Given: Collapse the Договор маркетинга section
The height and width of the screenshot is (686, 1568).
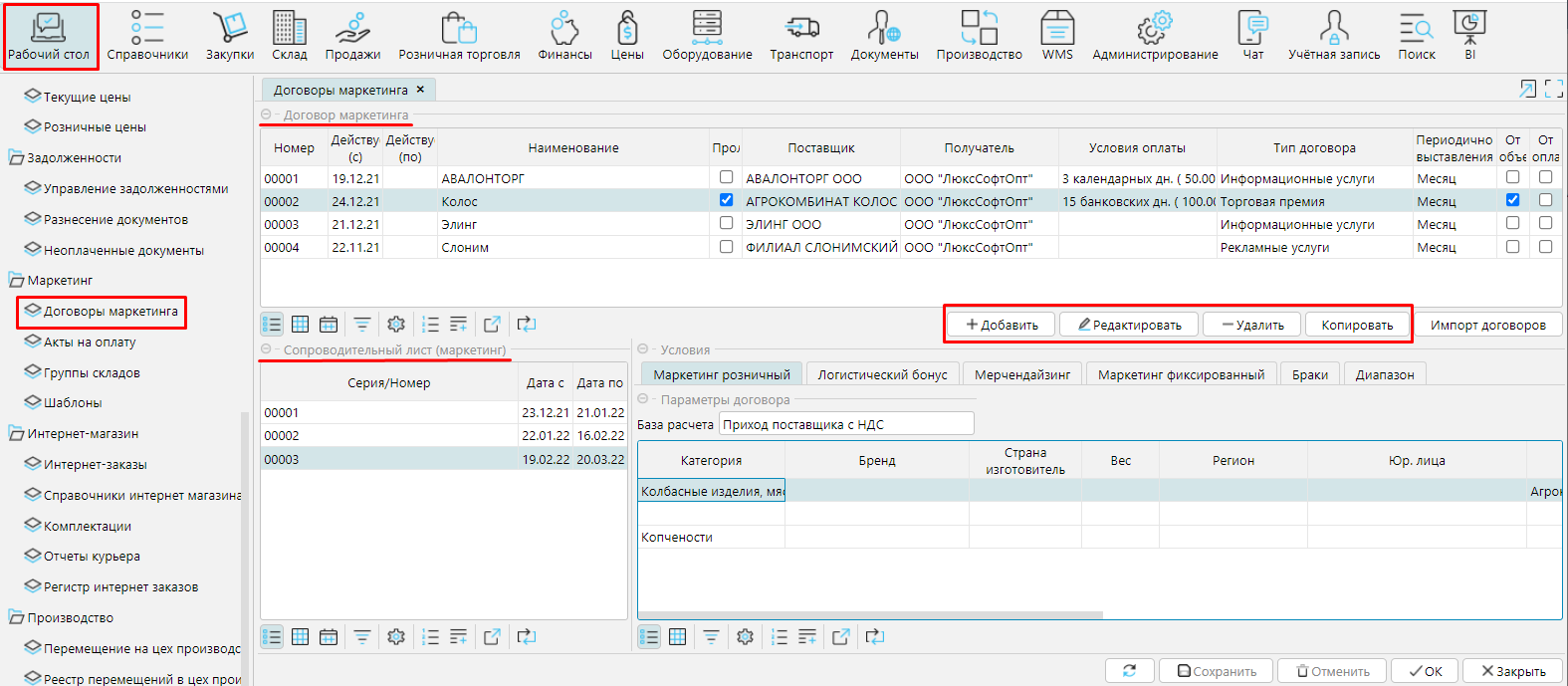Looking at the screenshot, I should [266, 115].
